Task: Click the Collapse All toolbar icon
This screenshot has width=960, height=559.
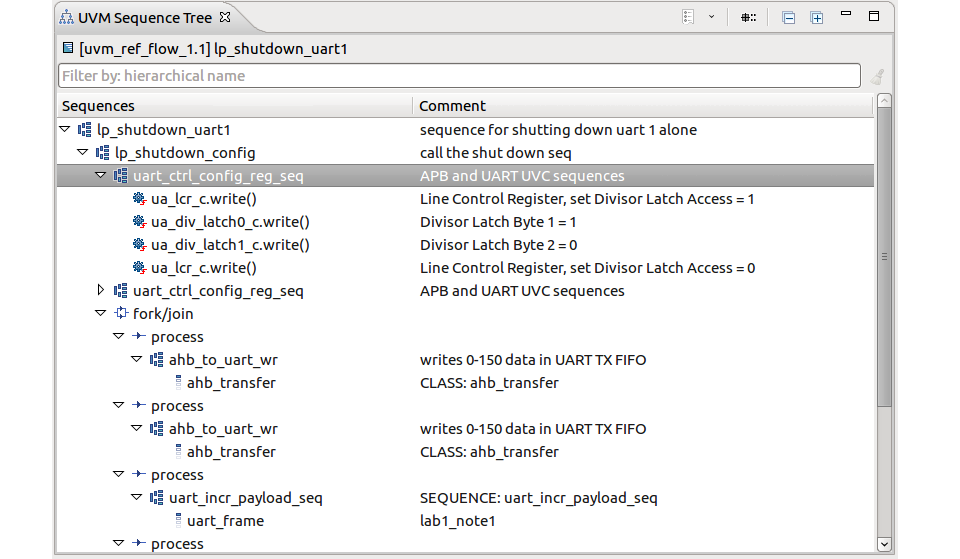Action: (789, 18)
